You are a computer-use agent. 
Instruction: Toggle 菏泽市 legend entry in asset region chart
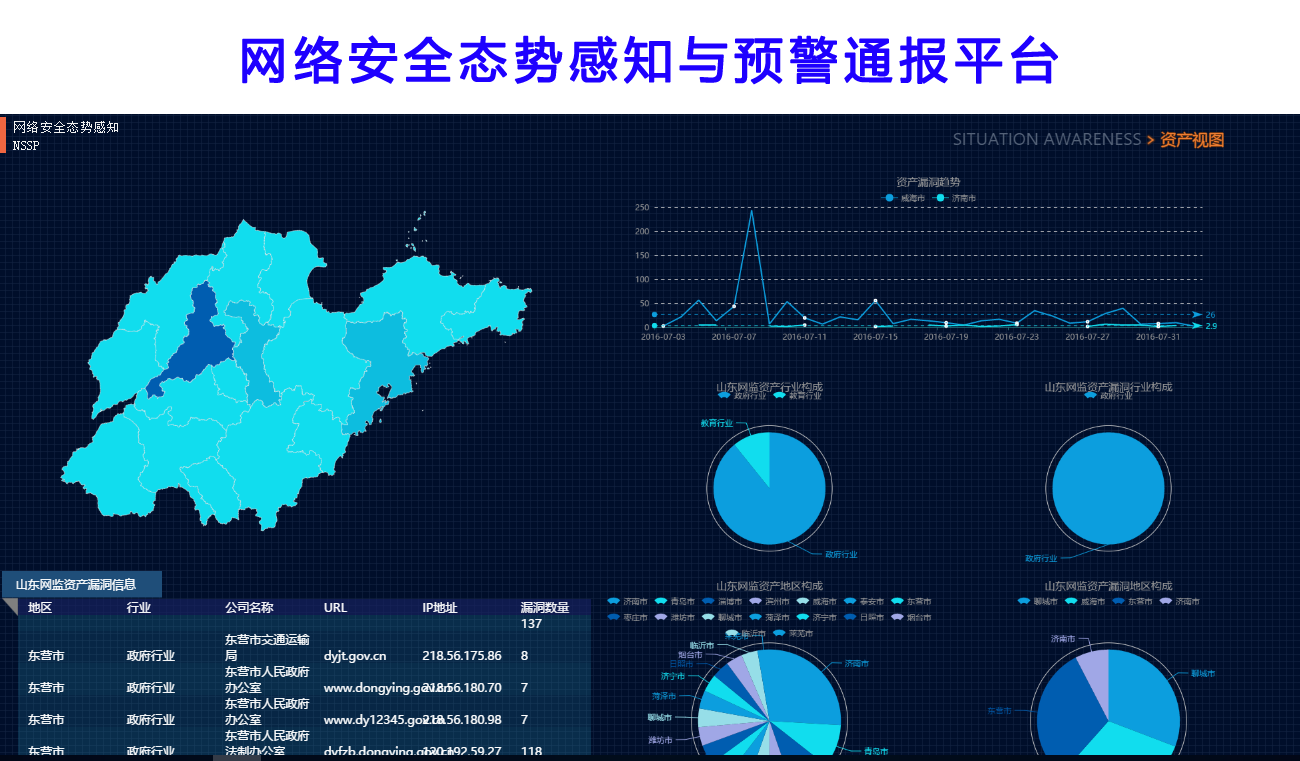769,618
